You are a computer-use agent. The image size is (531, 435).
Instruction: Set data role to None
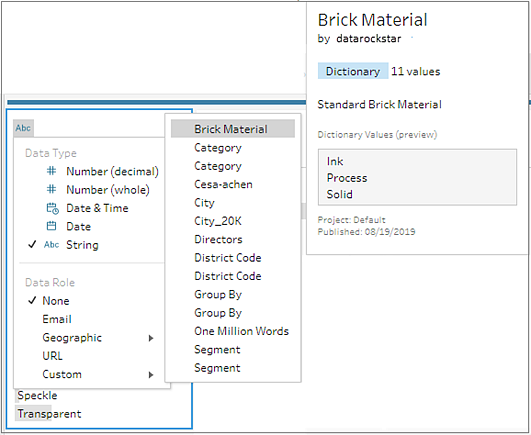pyautogui.click(x=56, y=301)
